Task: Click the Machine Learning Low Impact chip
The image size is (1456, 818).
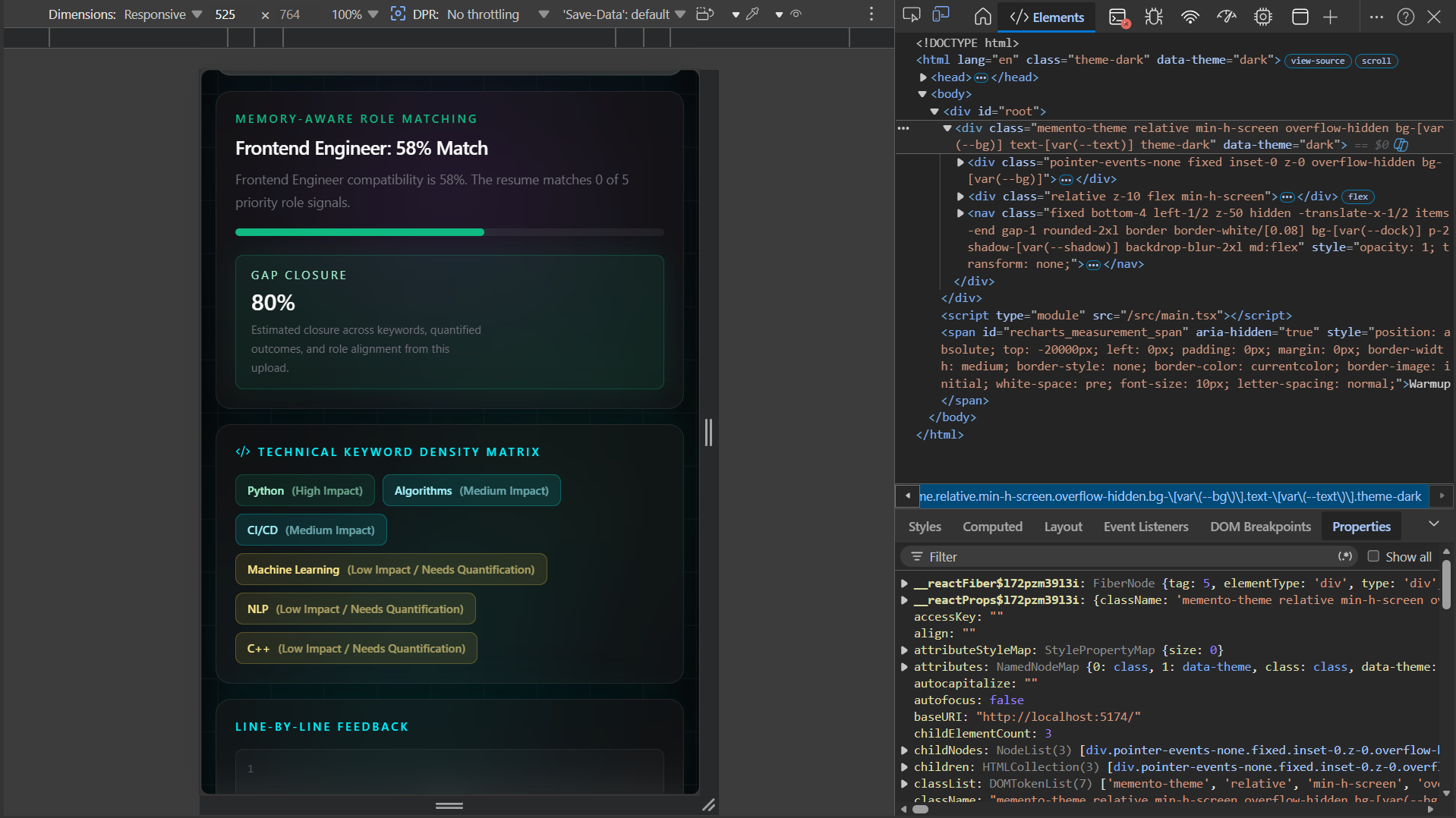Action: tap(391, 570)
